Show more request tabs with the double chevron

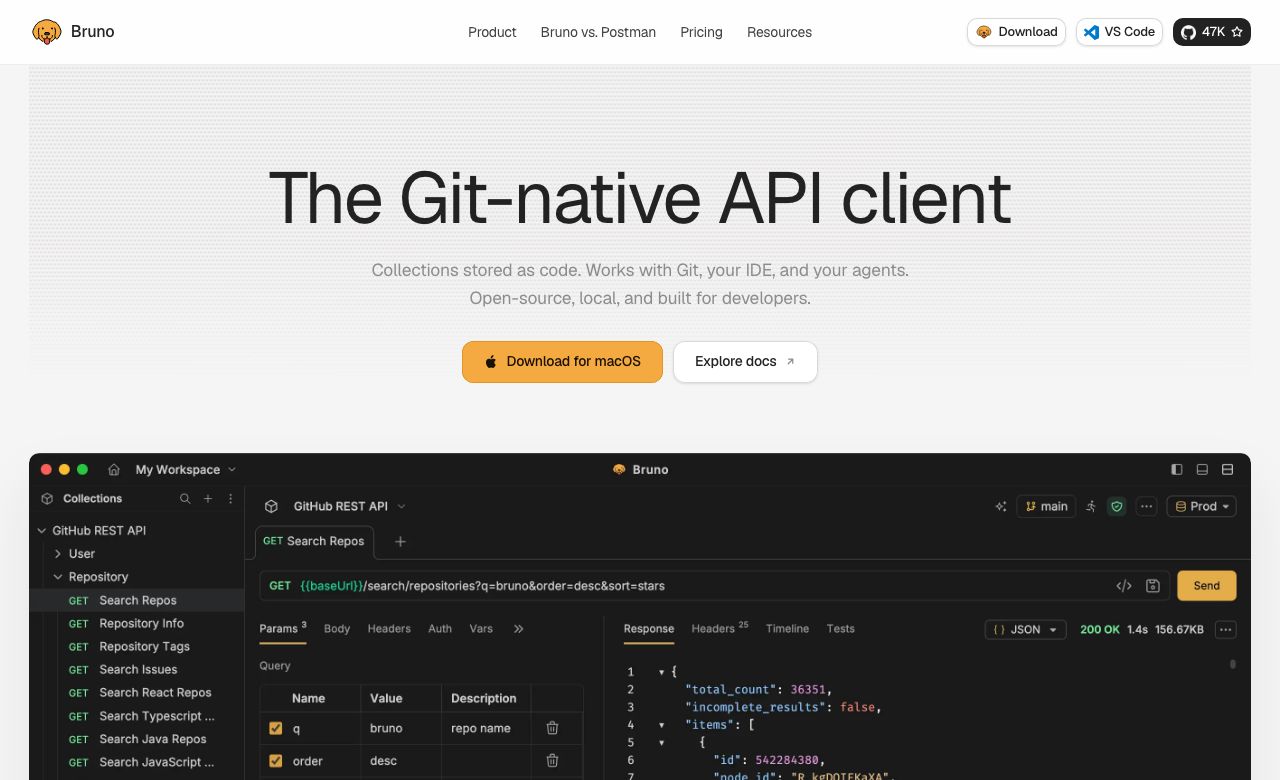518,629
